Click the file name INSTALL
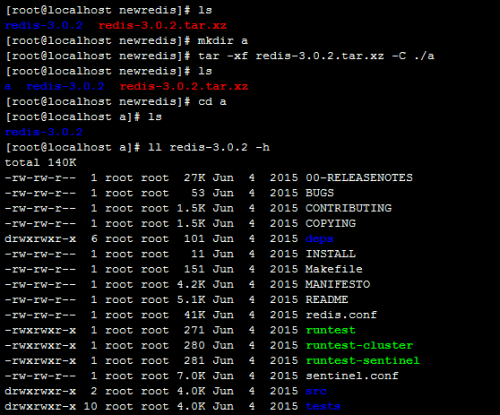500x415 pixels. point(331,254)
